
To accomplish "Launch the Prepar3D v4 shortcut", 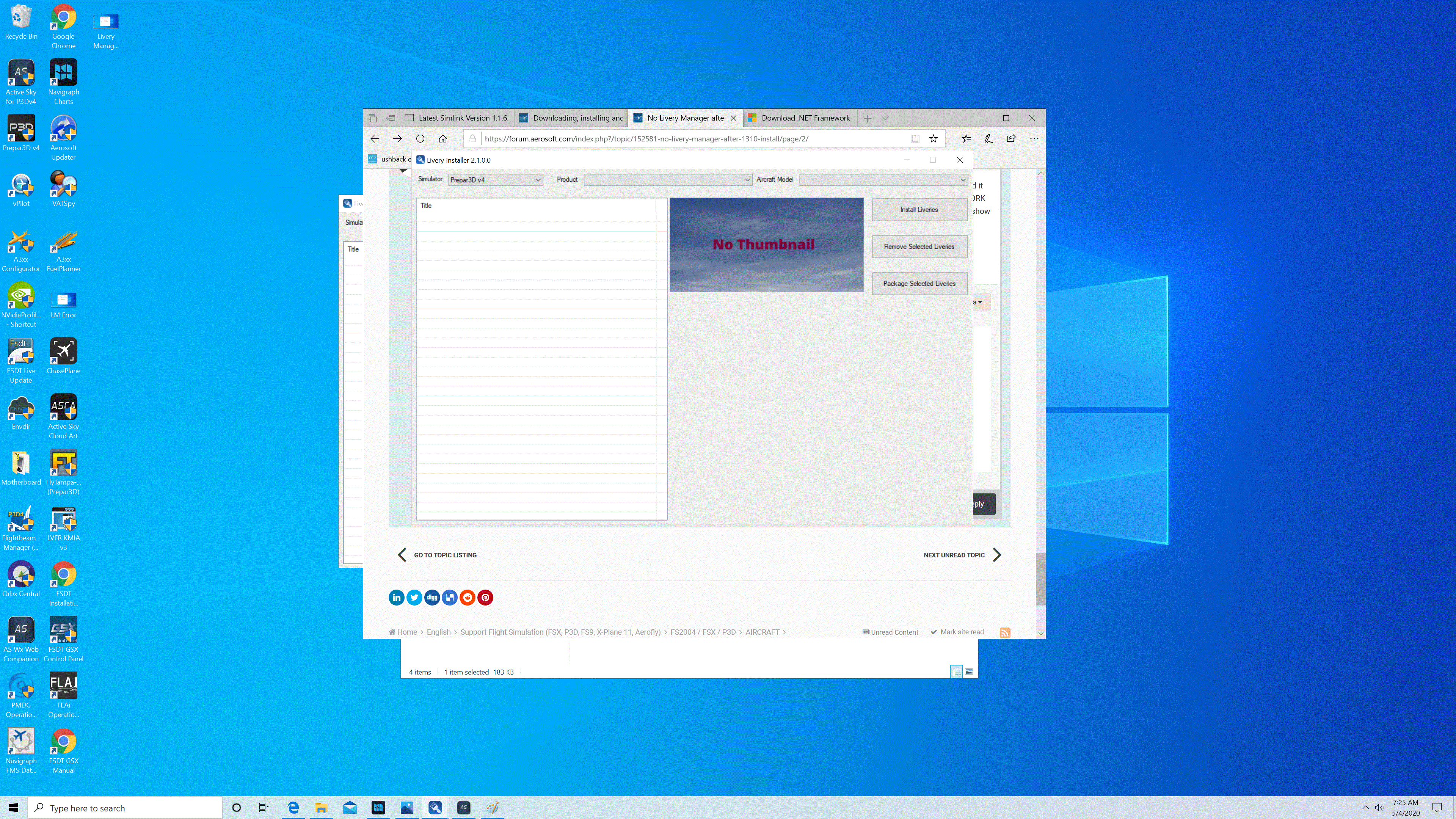I will [21, 133].
